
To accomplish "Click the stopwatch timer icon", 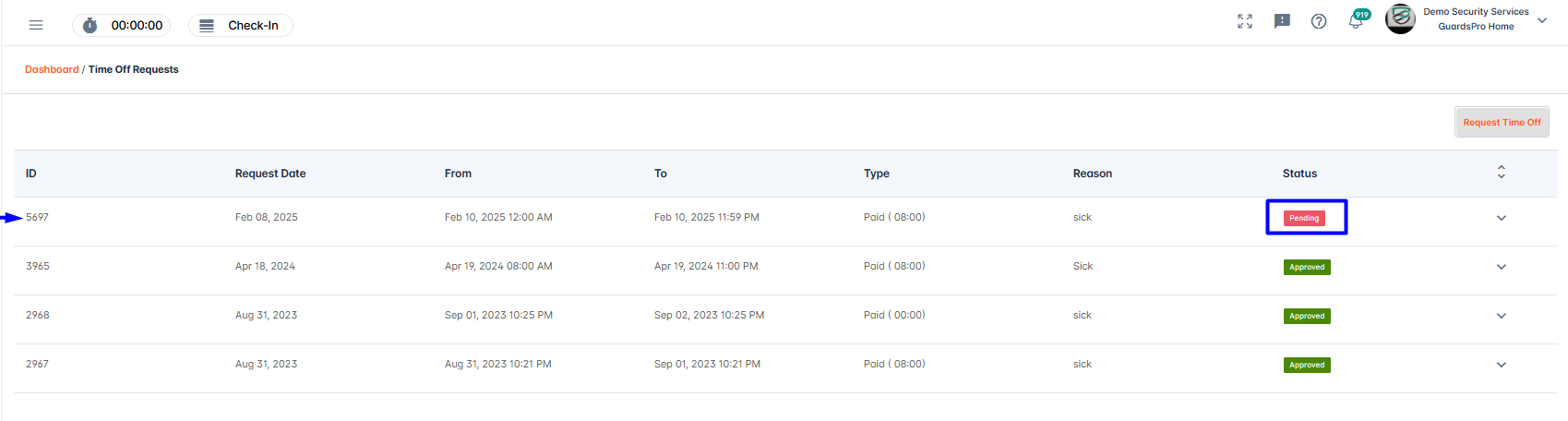I will pos(90,25).
